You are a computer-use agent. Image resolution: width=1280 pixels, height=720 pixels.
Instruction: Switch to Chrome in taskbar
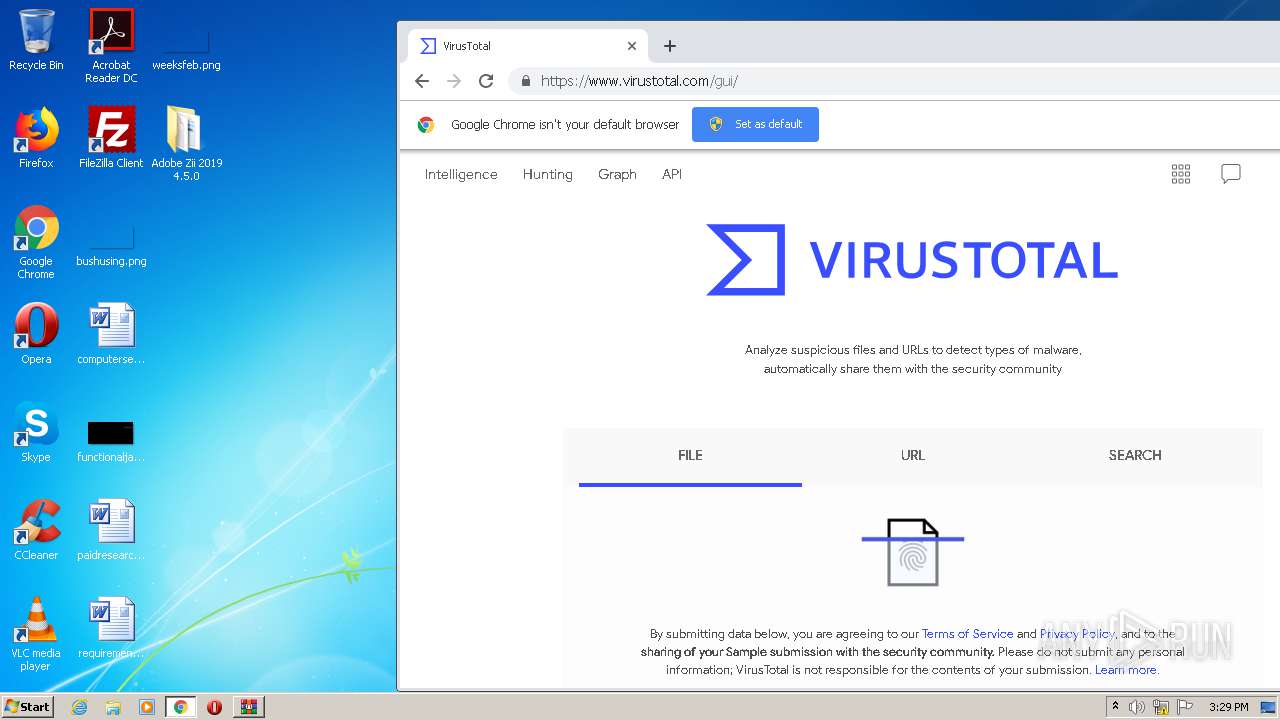(x=180, y=707)
